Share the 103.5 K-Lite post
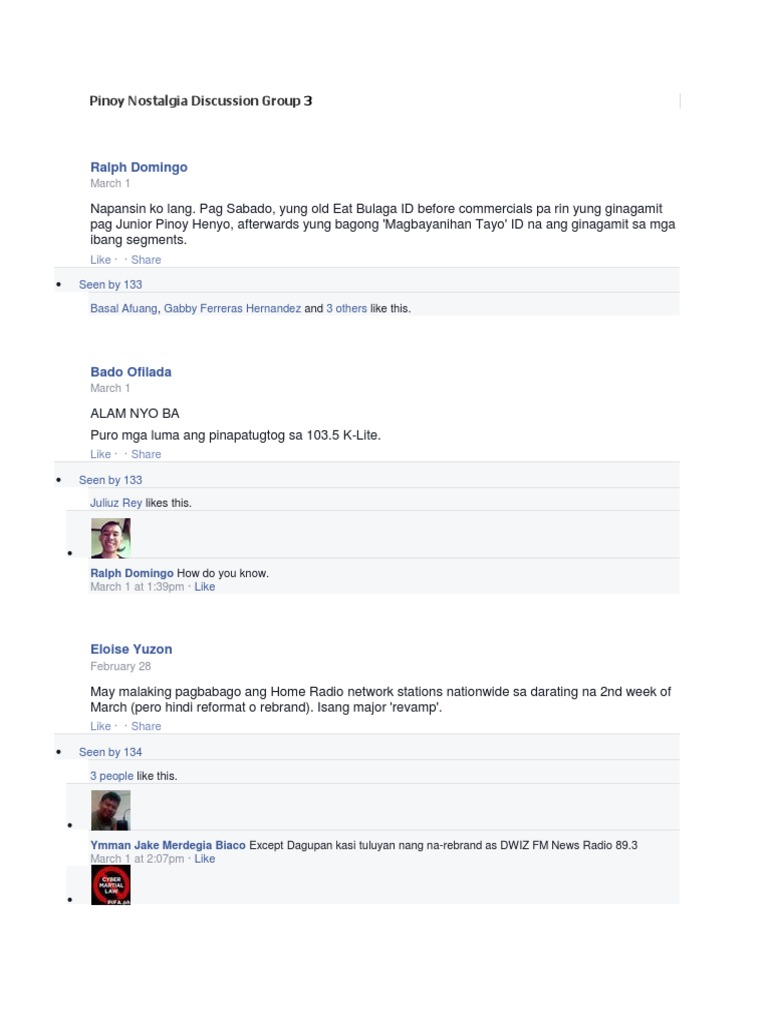 coord(146,455)
